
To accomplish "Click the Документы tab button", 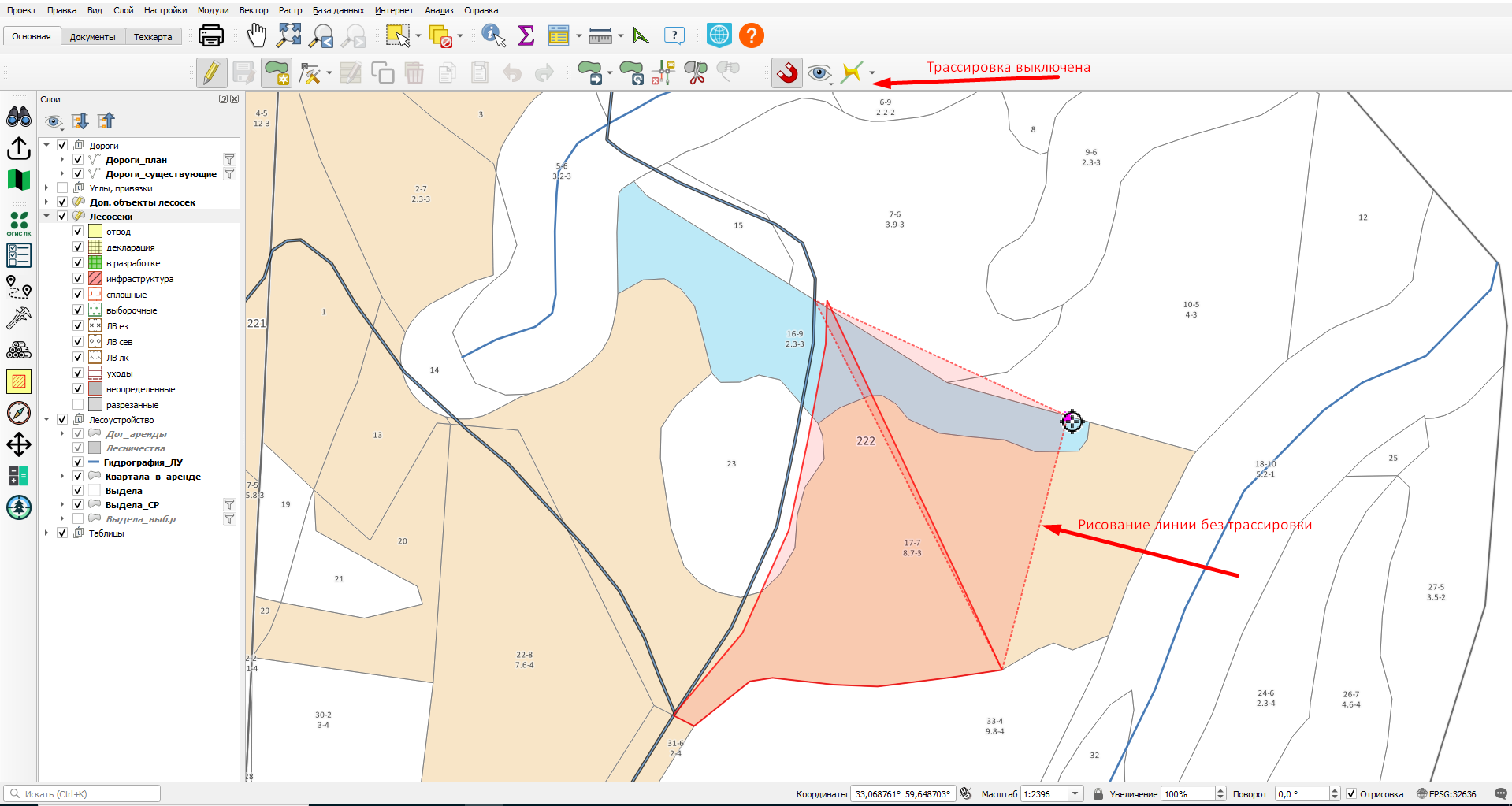I will coord(92,36).
